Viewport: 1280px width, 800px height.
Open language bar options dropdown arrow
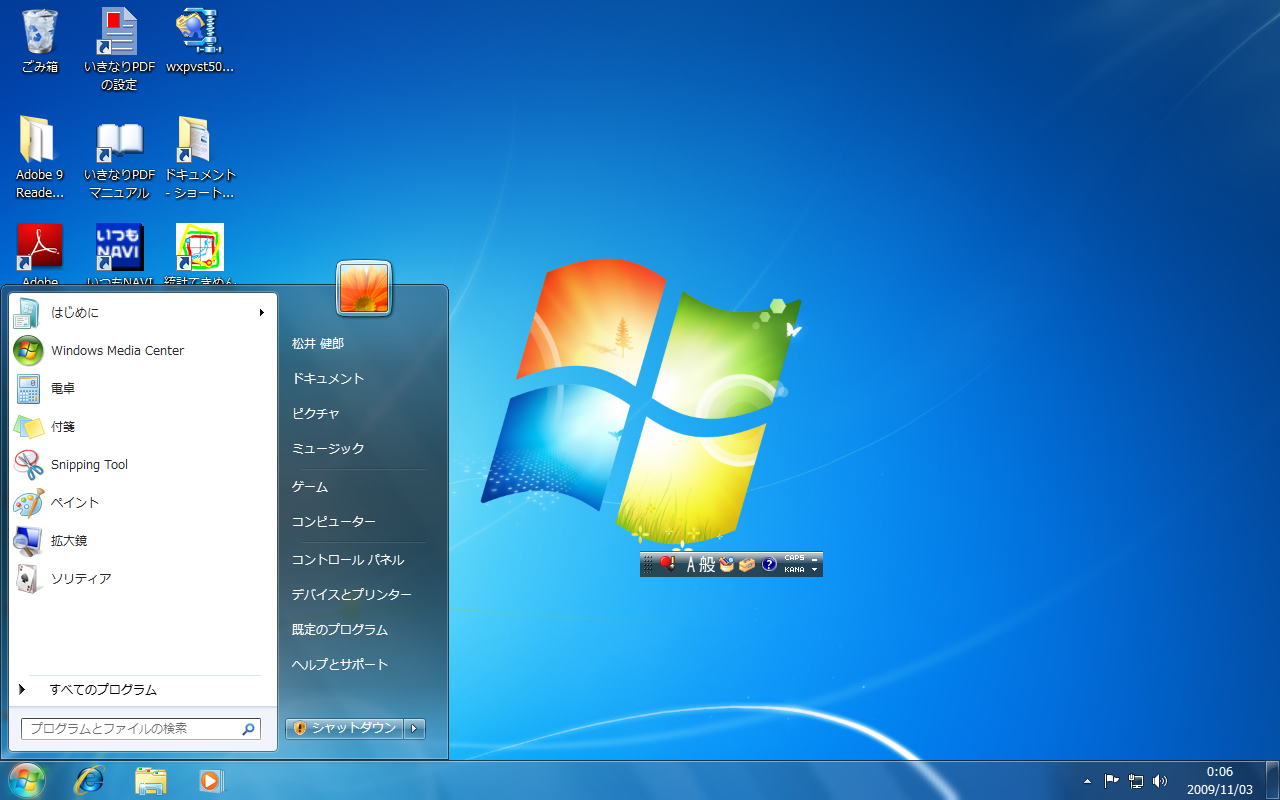tap(815, 570)
